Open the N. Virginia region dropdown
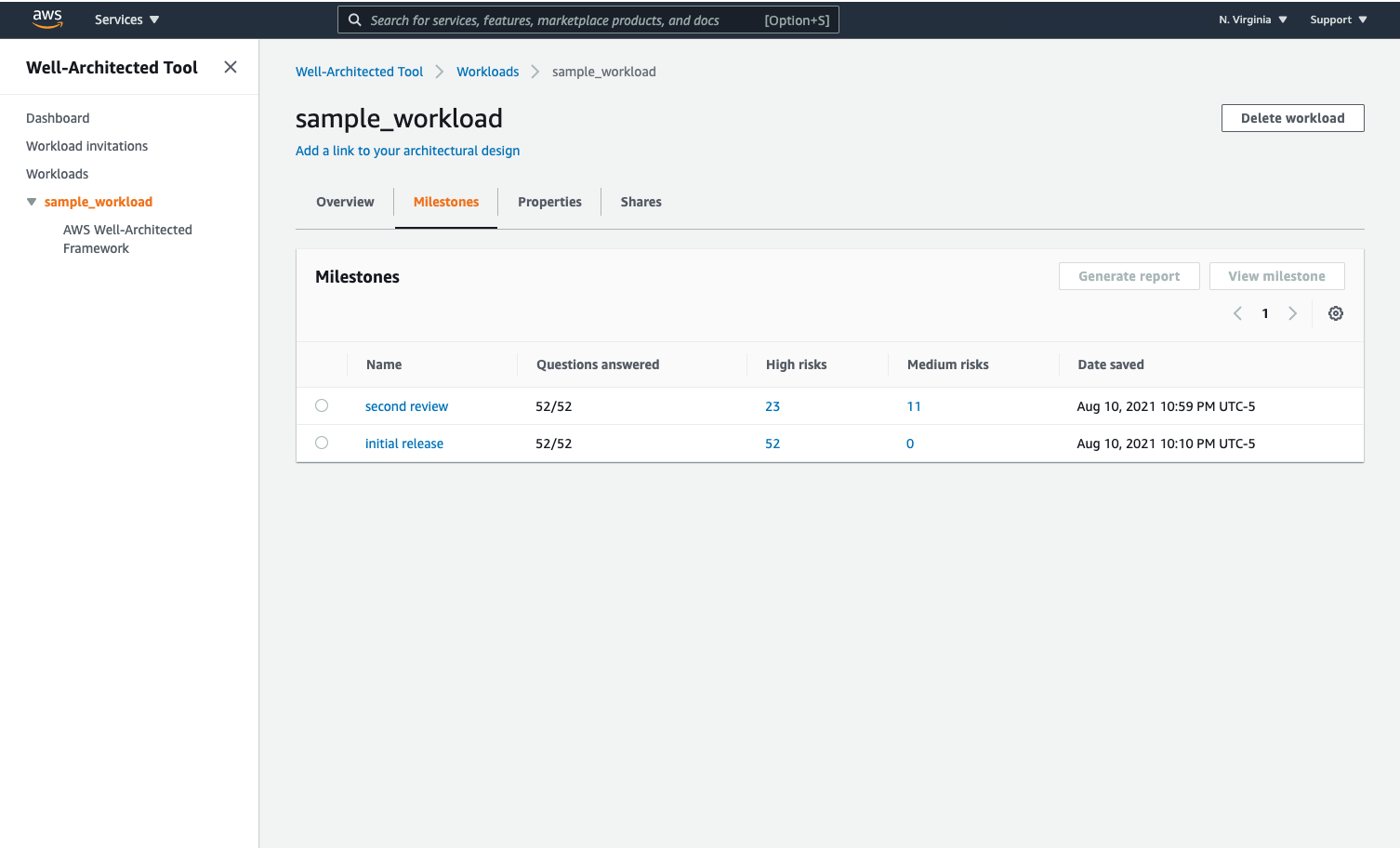 1253,20
